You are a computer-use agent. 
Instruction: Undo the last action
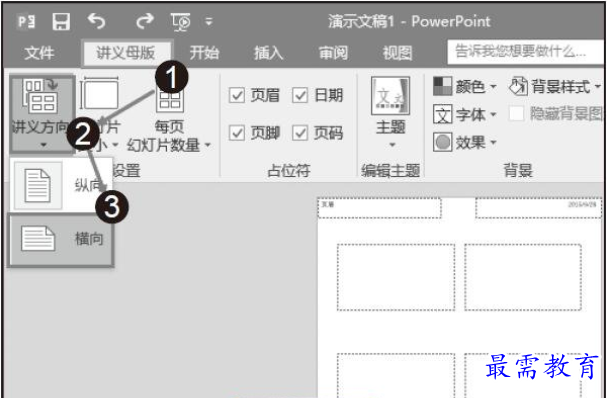pyautogui.click(x=96, y=21)
